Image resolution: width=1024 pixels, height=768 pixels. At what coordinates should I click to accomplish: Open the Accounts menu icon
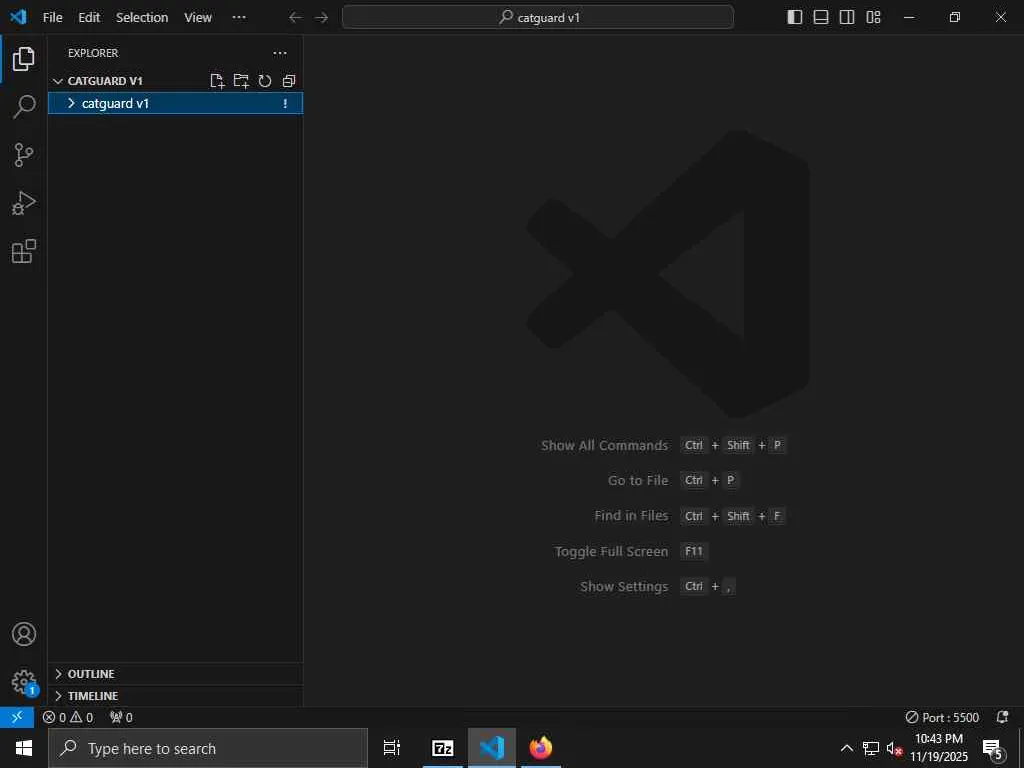(x=24, y=634)
